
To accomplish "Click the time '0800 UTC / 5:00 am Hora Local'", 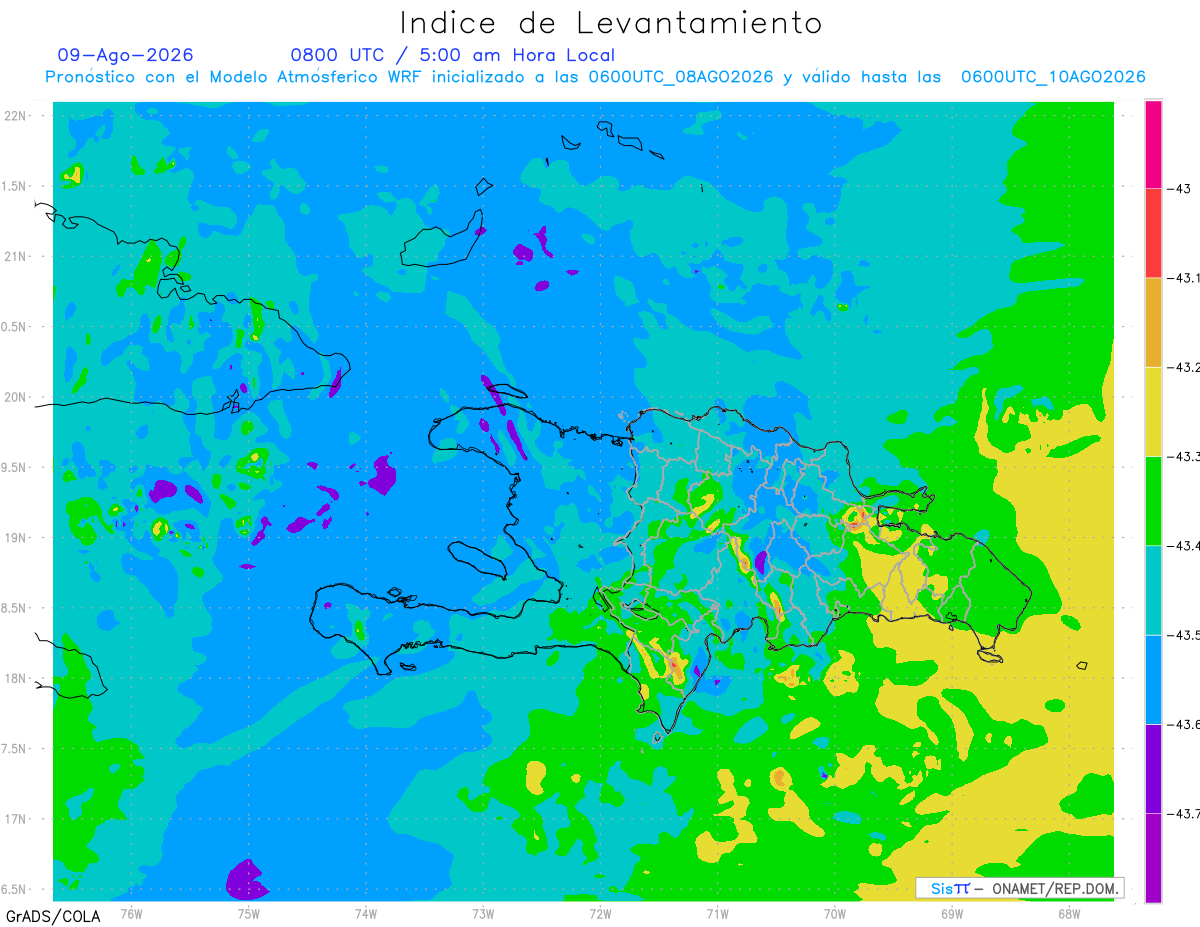I will (452, 55).
